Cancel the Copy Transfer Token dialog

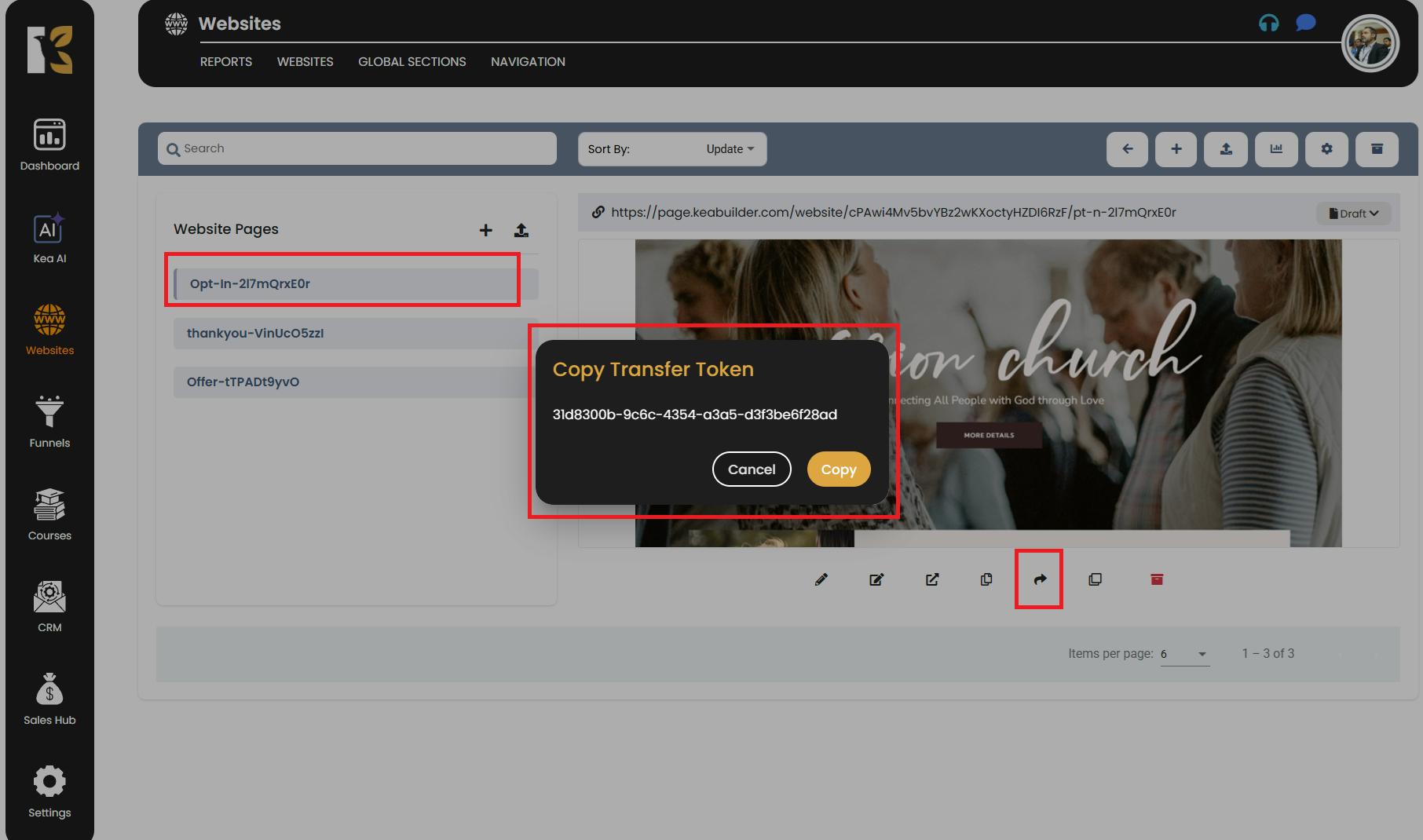(x=751, y=469)
